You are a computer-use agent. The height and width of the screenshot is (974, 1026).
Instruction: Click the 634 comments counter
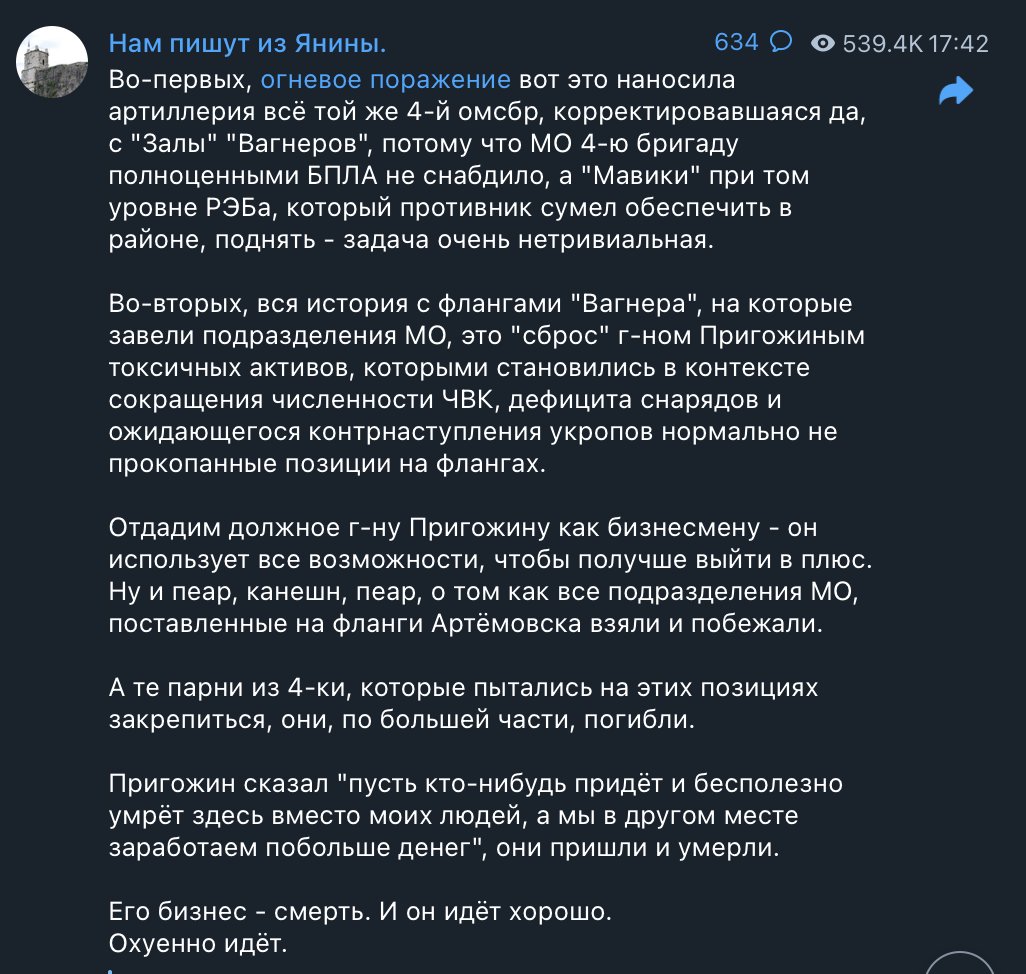[735, 41]
